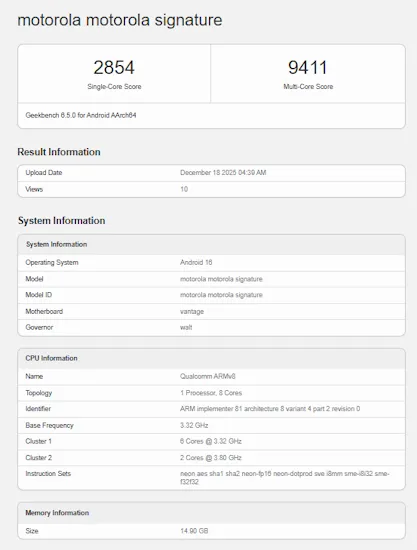Select the Model ID row's value
The width and height of the screenshot is (417, 550).
[x=221, y=295]
